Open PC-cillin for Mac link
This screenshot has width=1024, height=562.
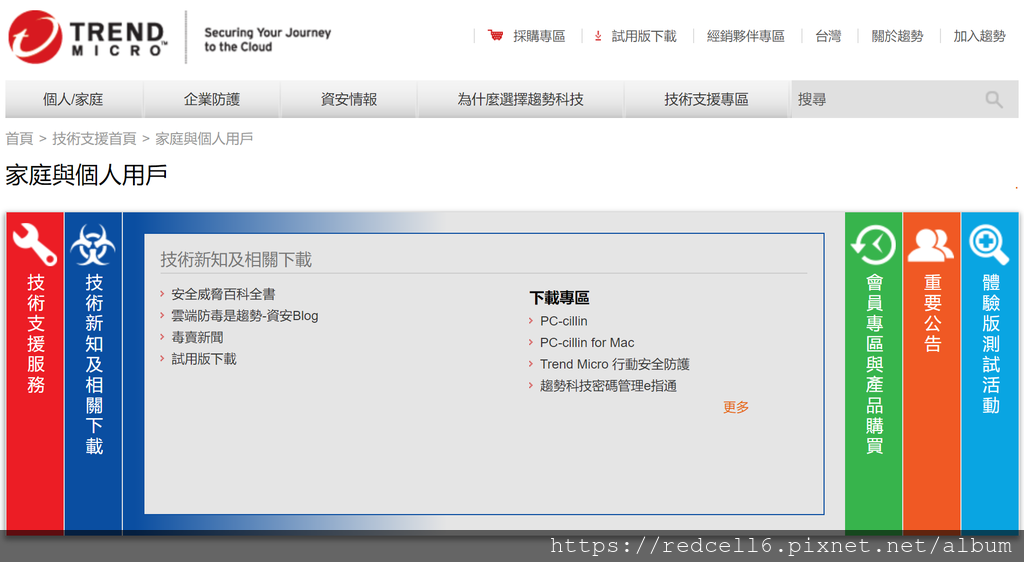(x=587, y=343)
